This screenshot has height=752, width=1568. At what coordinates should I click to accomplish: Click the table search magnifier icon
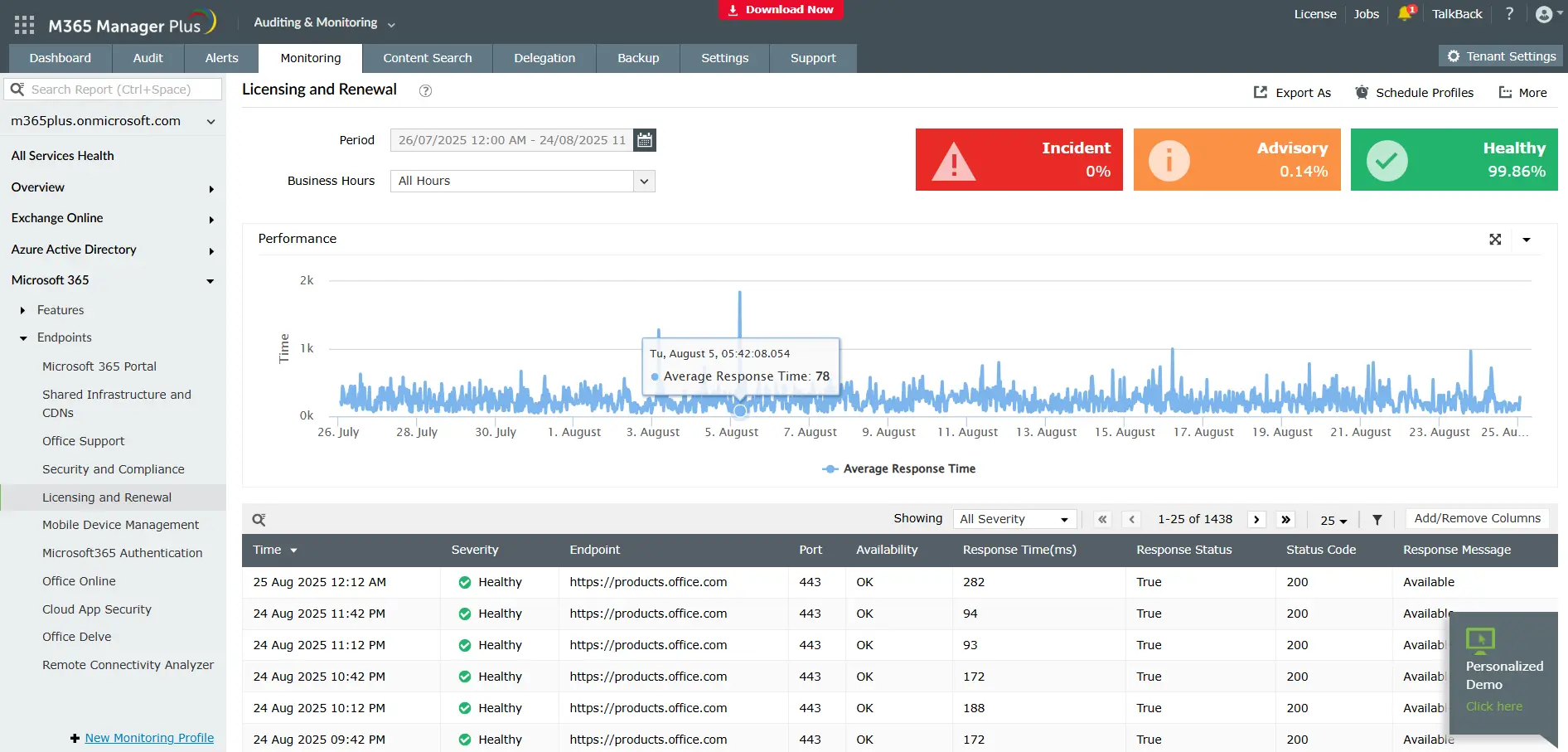(259, 520)
